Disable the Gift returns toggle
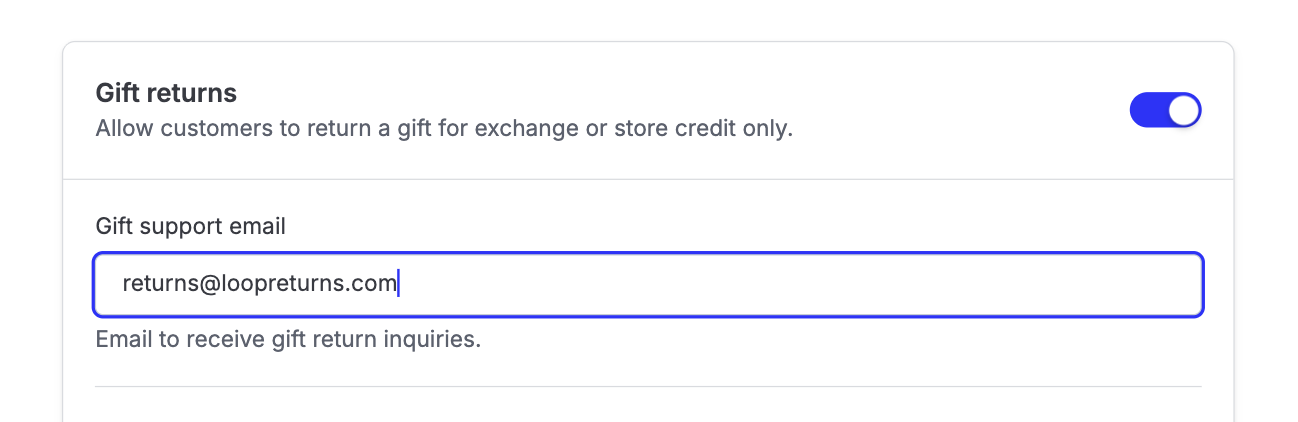 click(x=1164, y=111)
